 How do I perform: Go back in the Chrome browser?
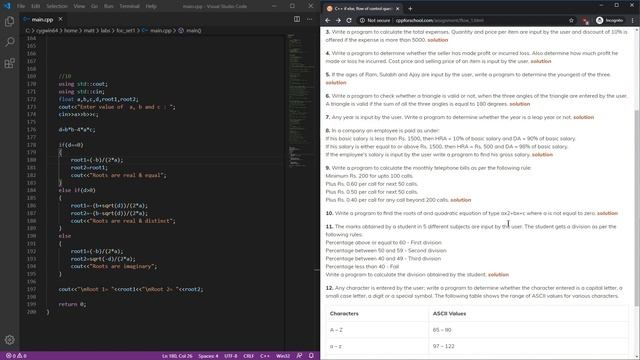coord(328,20)
